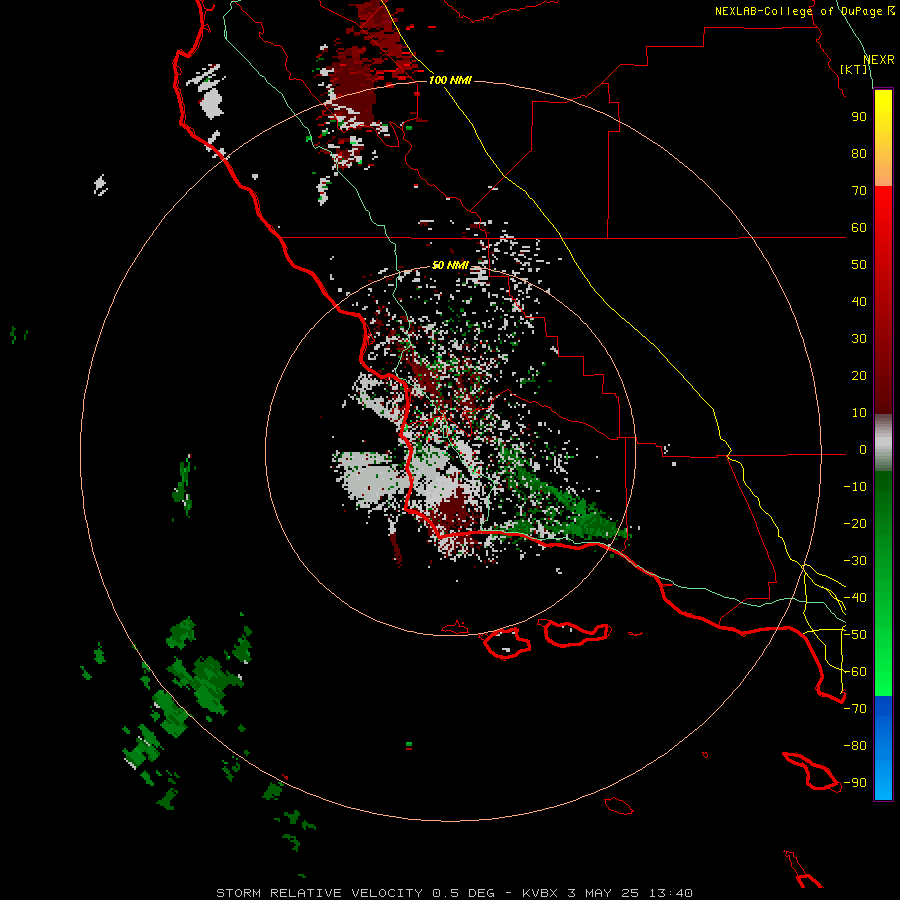Image resolution: width=900 pixels, height=900 pixels.
Task: Click the -80 velocity scale label
Action: coord(855,746)
